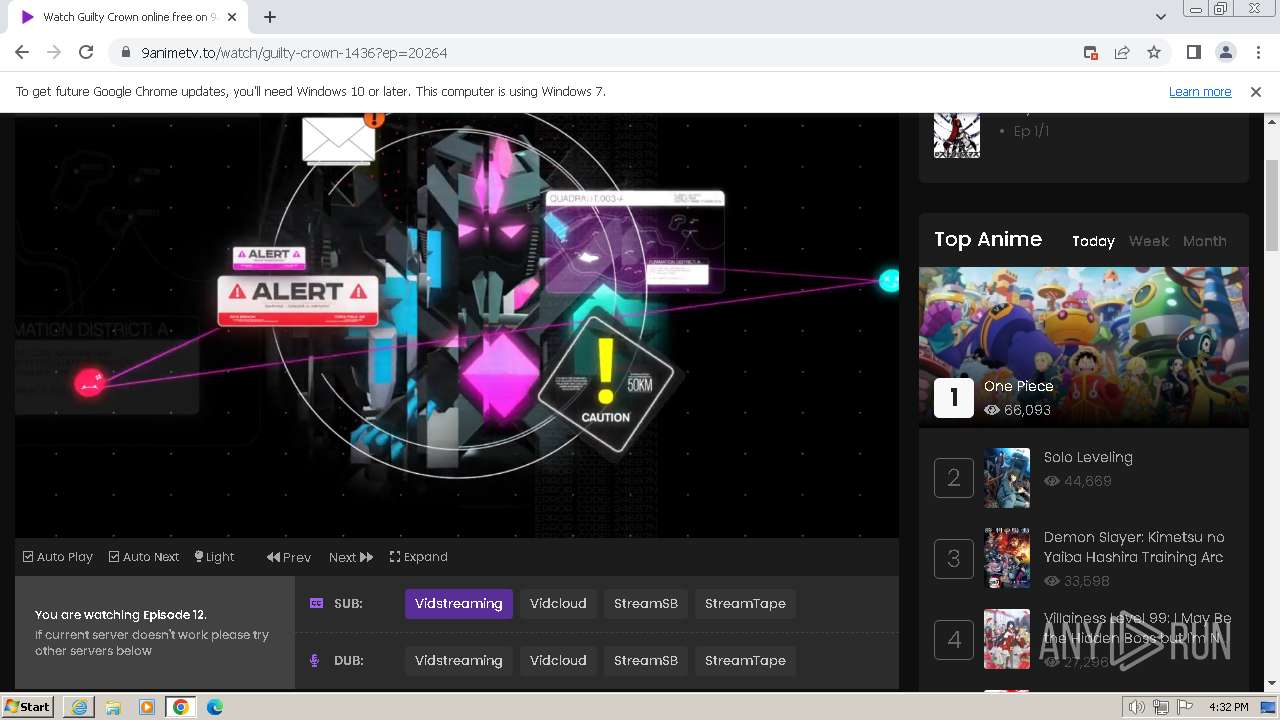
Task: Go to previous episode with Prev
Action: click(x=288, y=557)
